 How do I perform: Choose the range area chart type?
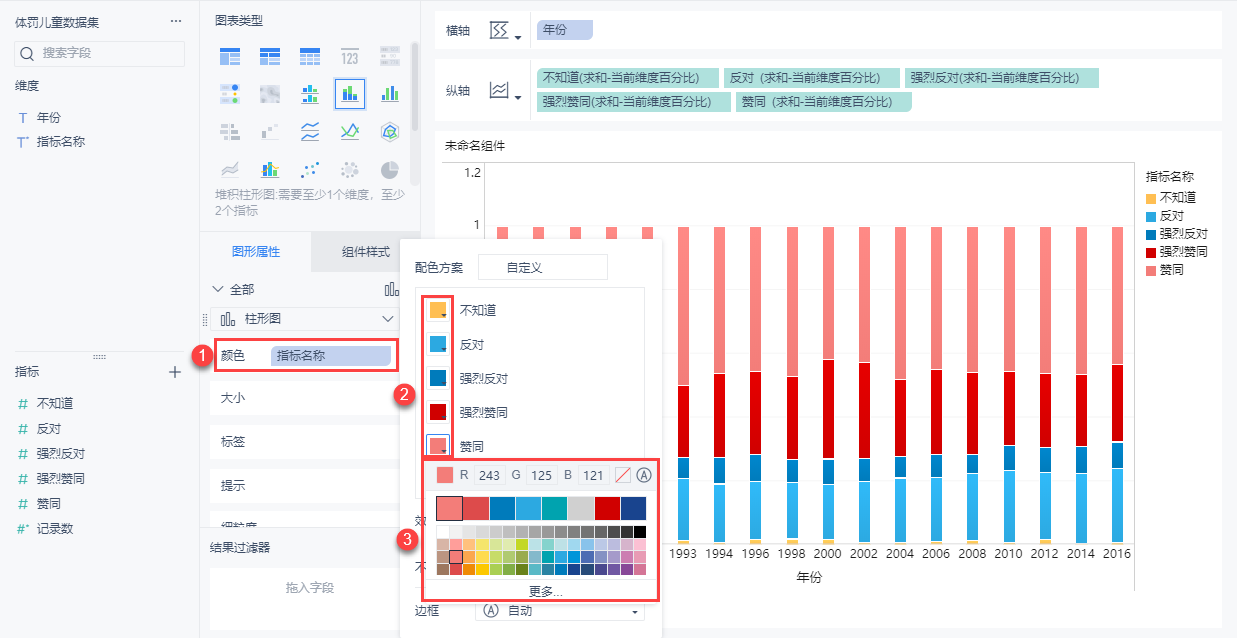pos(230,169)
